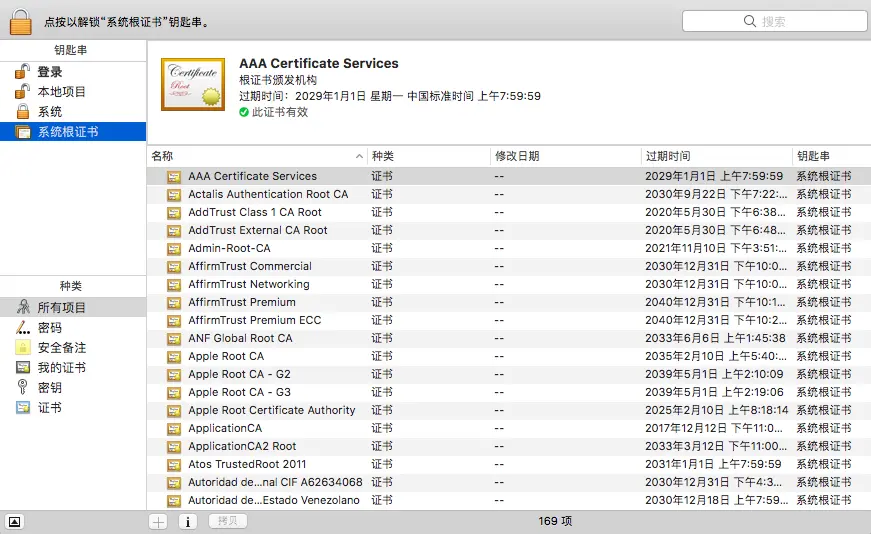Select Admin-Root-CA certificate row

[x=509, y=248]
